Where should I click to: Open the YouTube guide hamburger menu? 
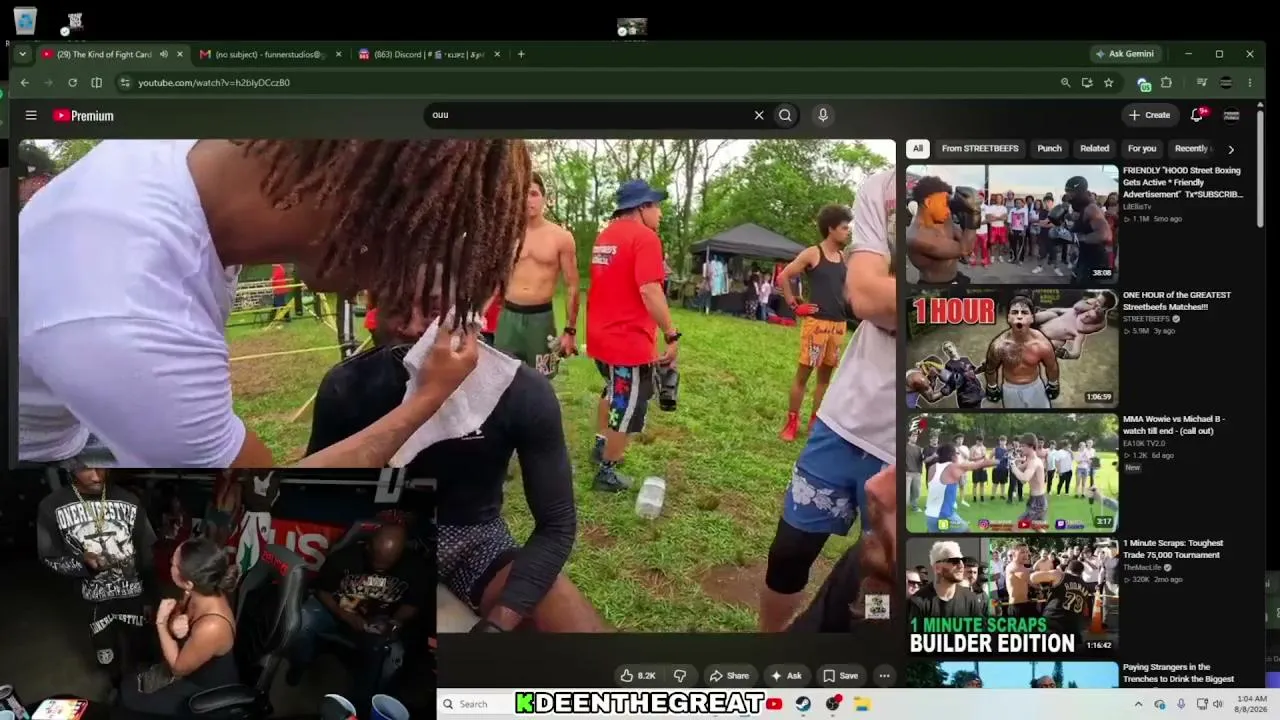pyautogui.click(x=31, y=116)
